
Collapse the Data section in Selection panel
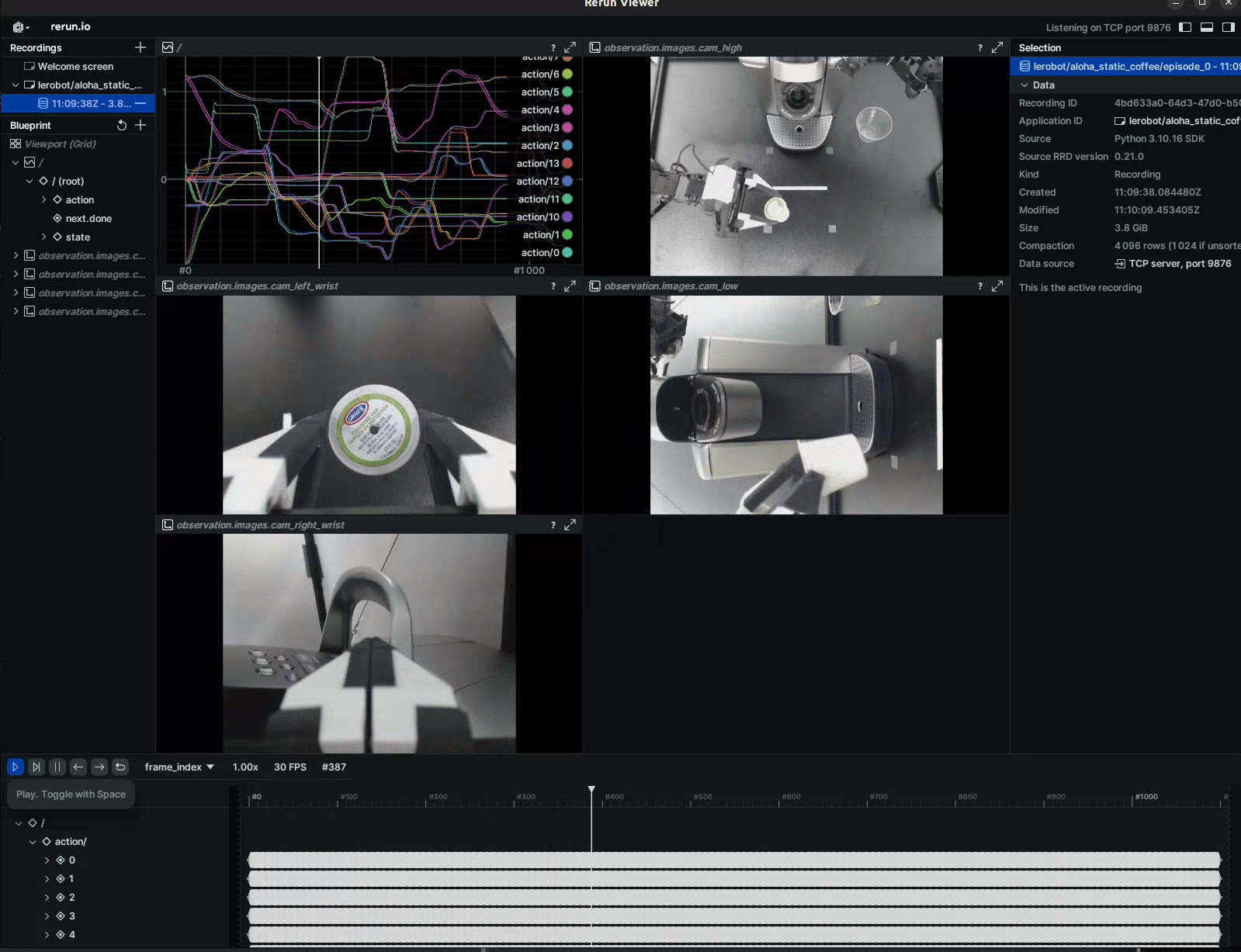click(x=1024, y=85)
